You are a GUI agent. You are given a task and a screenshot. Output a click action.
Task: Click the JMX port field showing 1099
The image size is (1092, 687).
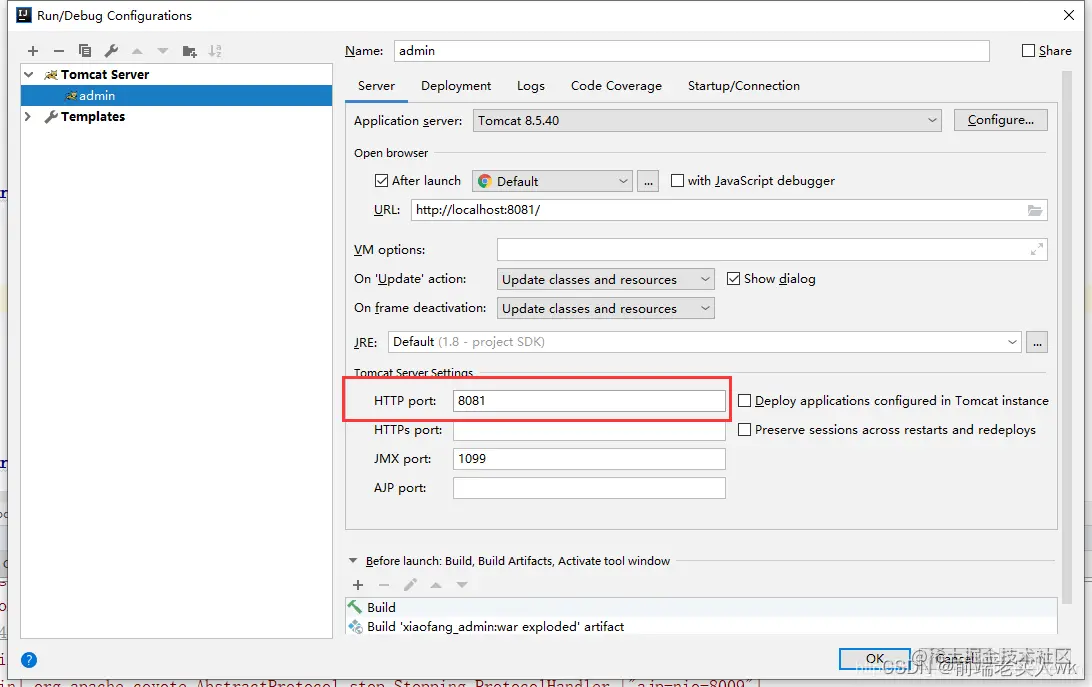tap(589, 458)
